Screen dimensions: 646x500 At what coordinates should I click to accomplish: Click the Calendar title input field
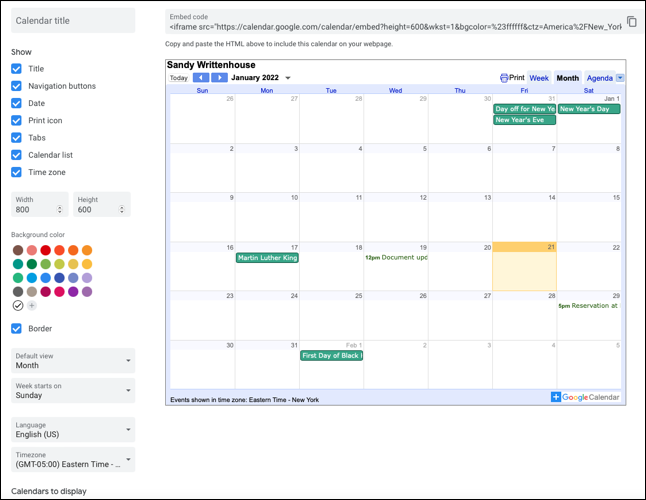(73, 21)
